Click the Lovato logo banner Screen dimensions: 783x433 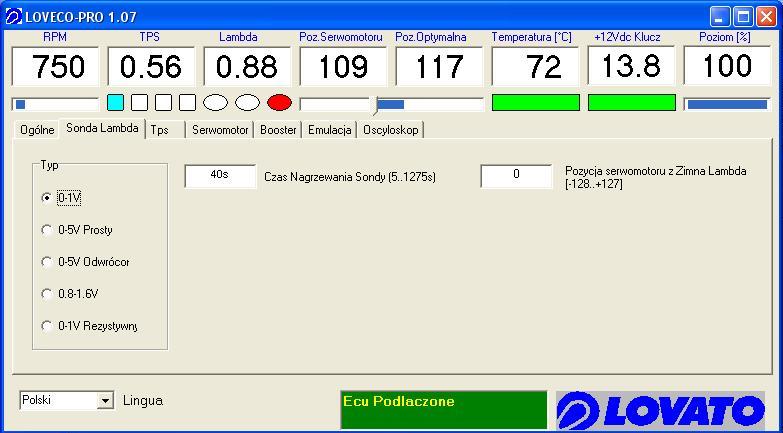click(661, 410)
